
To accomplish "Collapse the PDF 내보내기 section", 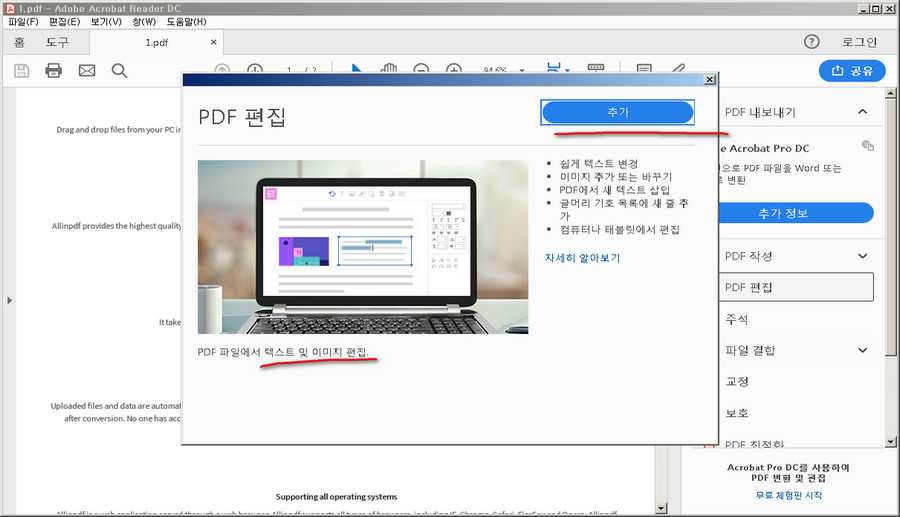I will point(862,112).
